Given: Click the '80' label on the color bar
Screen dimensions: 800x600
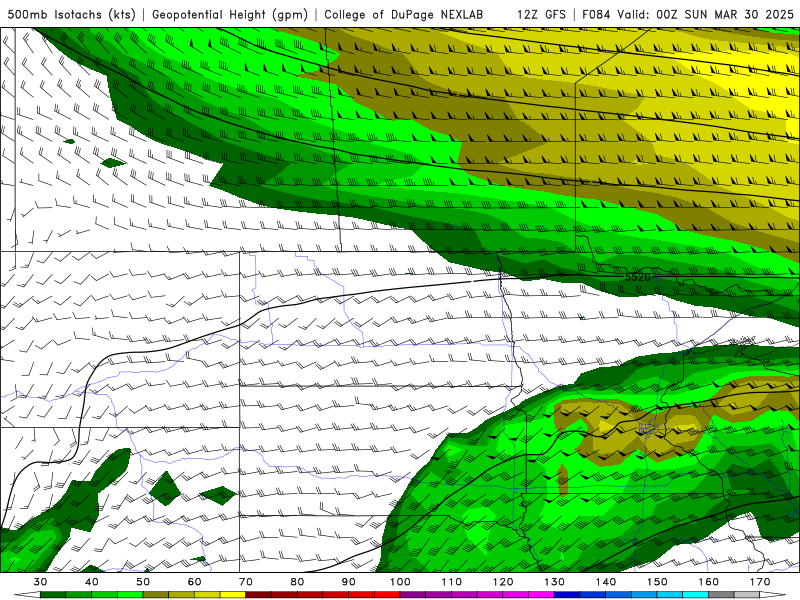Looking at the screenshot, I should pos(297,582).
